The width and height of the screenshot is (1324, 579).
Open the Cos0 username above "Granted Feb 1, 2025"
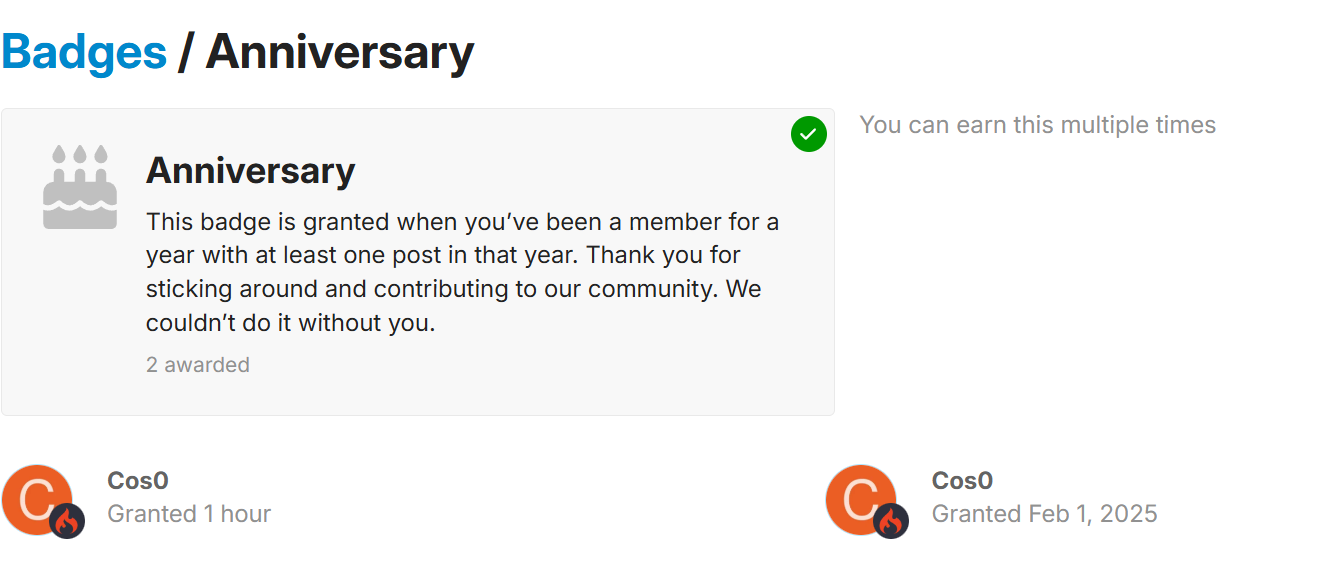[x=962, y=481]
